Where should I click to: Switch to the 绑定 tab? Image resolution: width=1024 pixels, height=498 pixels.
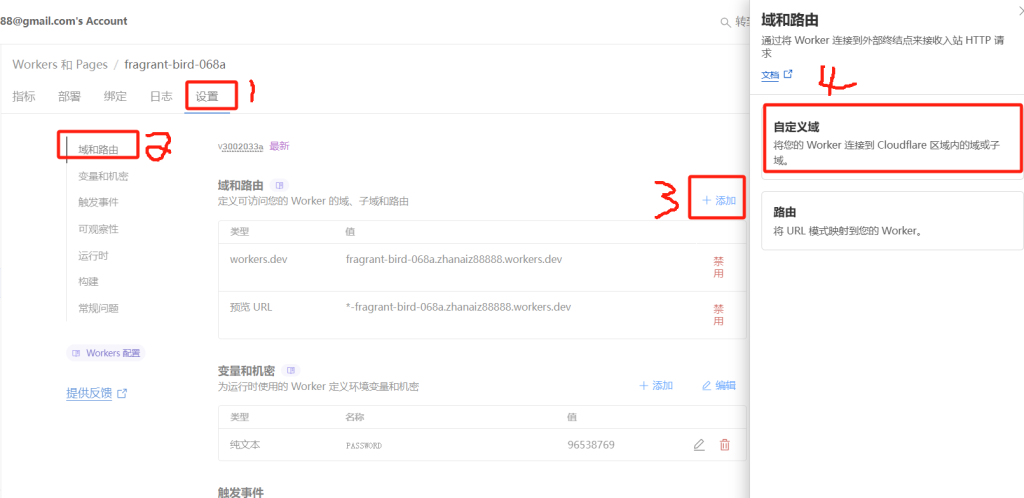pos(115,97)
